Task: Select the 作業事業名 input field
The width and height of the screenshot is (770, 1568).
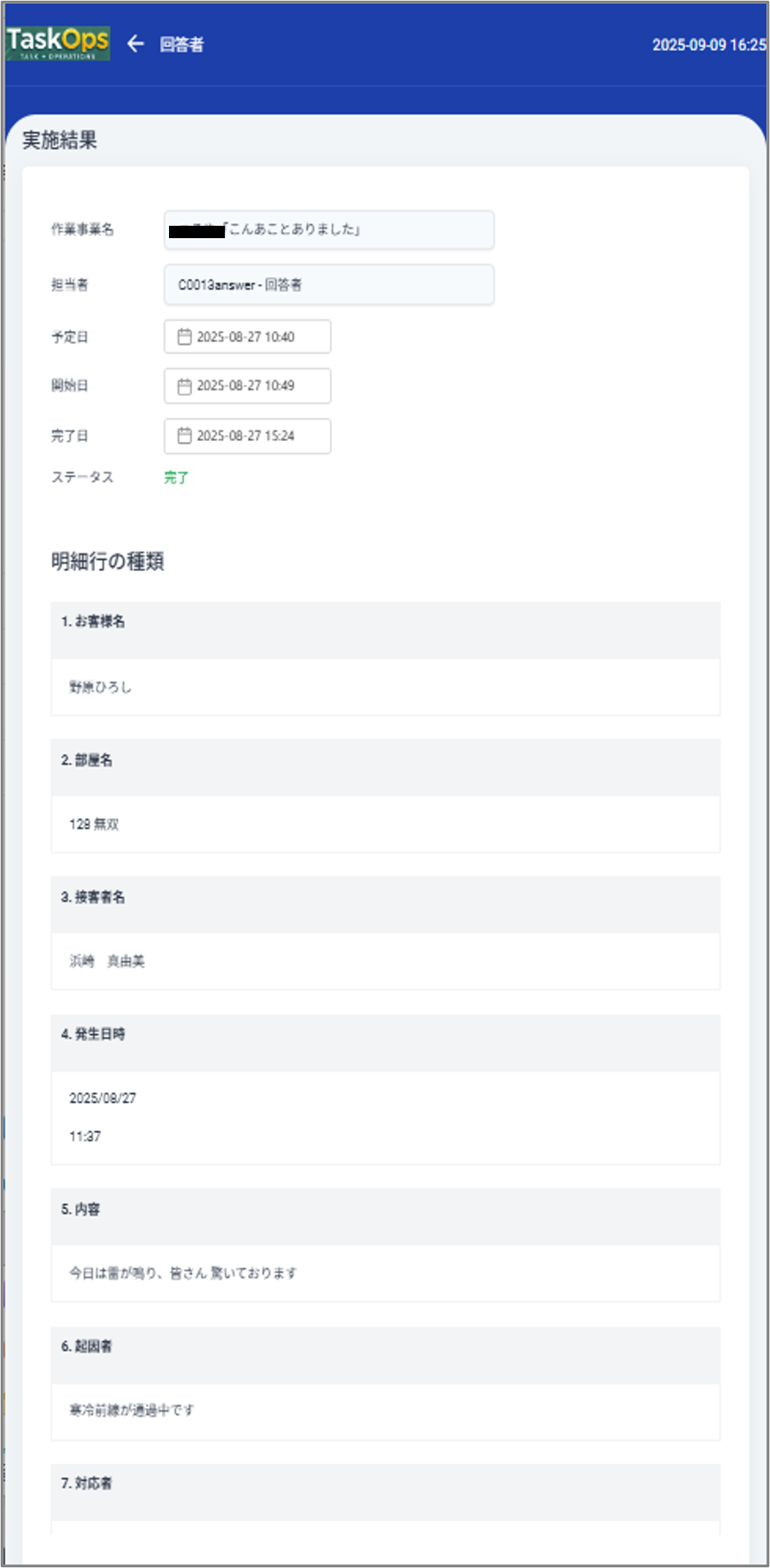Action: click(328, 230)
